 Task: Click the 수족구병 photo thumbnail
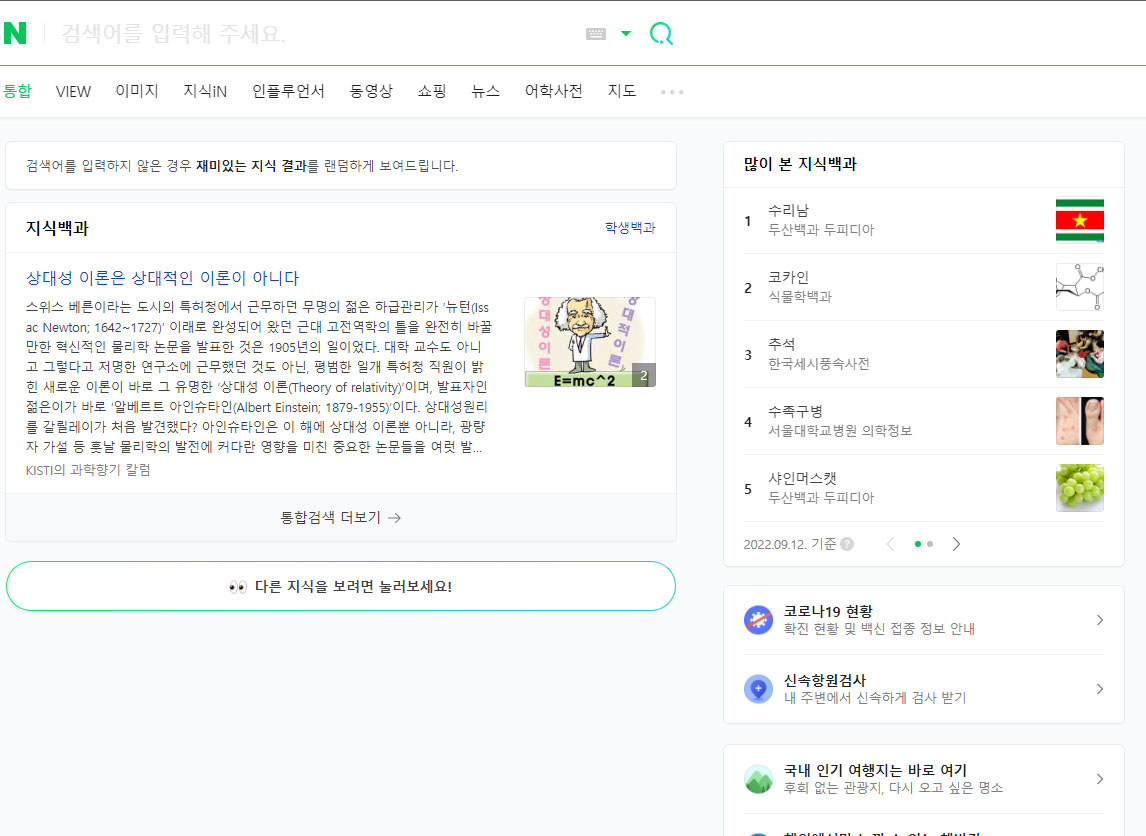[x=1079, y=421]
